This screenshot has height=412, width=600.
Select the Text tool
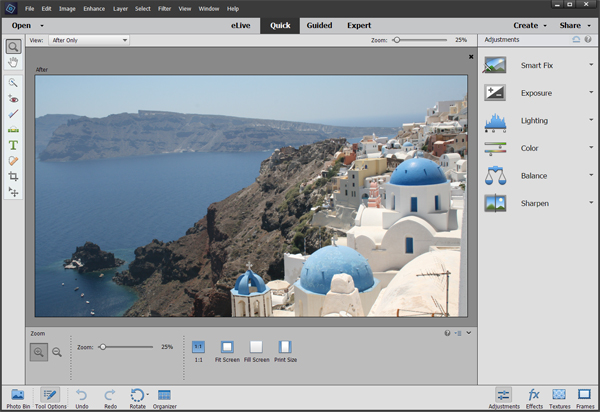coord(13,145)
